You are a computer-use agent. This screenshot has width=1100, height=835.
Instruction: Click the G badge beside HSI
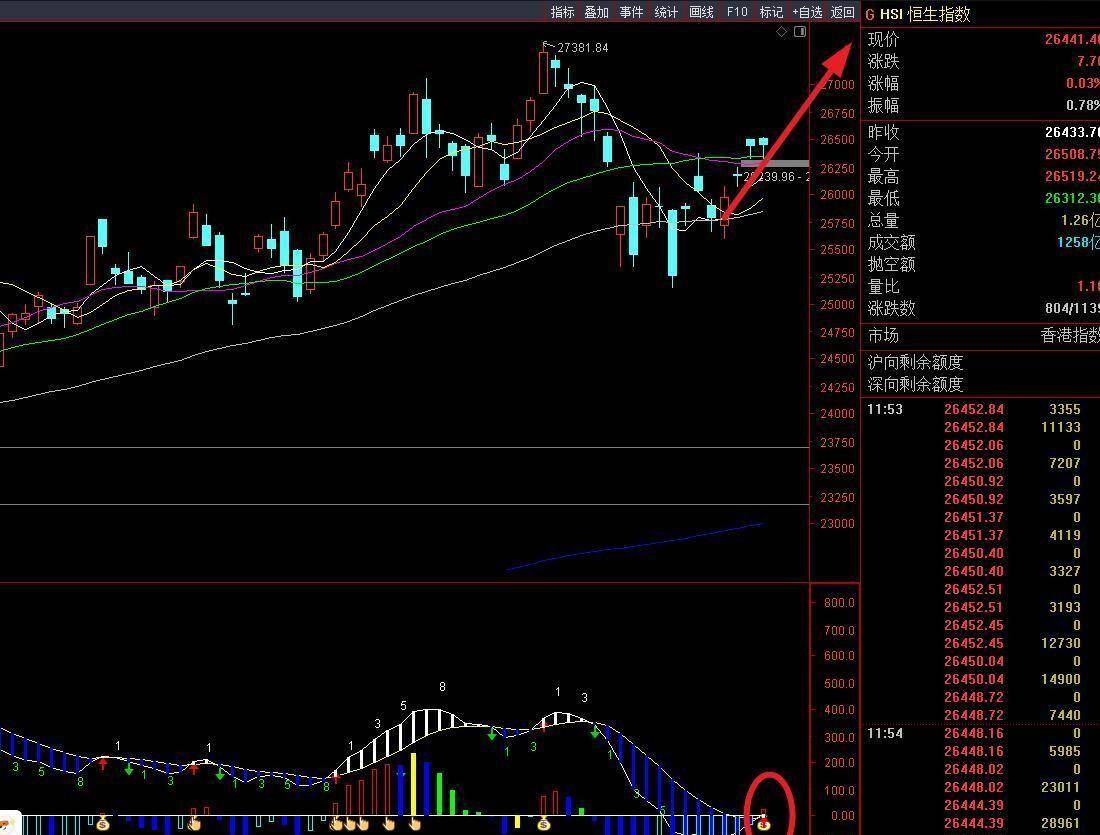(870, 14)
